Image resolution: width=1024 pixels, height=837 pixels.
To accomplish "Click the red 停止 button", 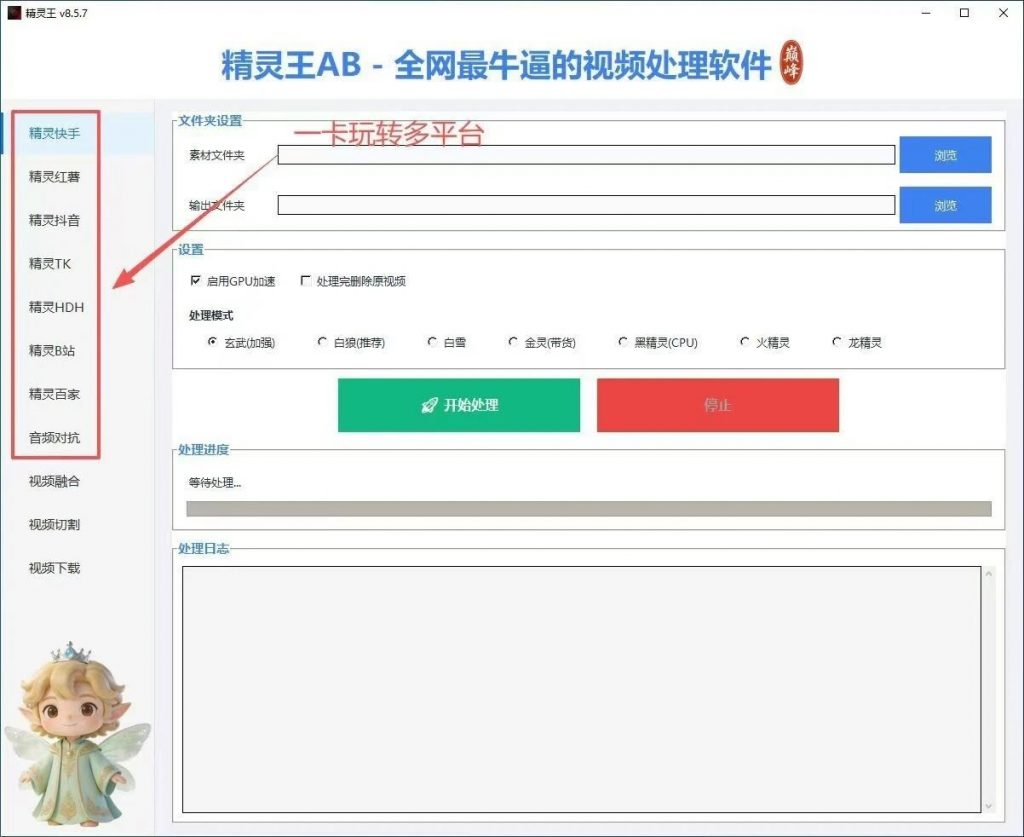I will click(718, 405).
